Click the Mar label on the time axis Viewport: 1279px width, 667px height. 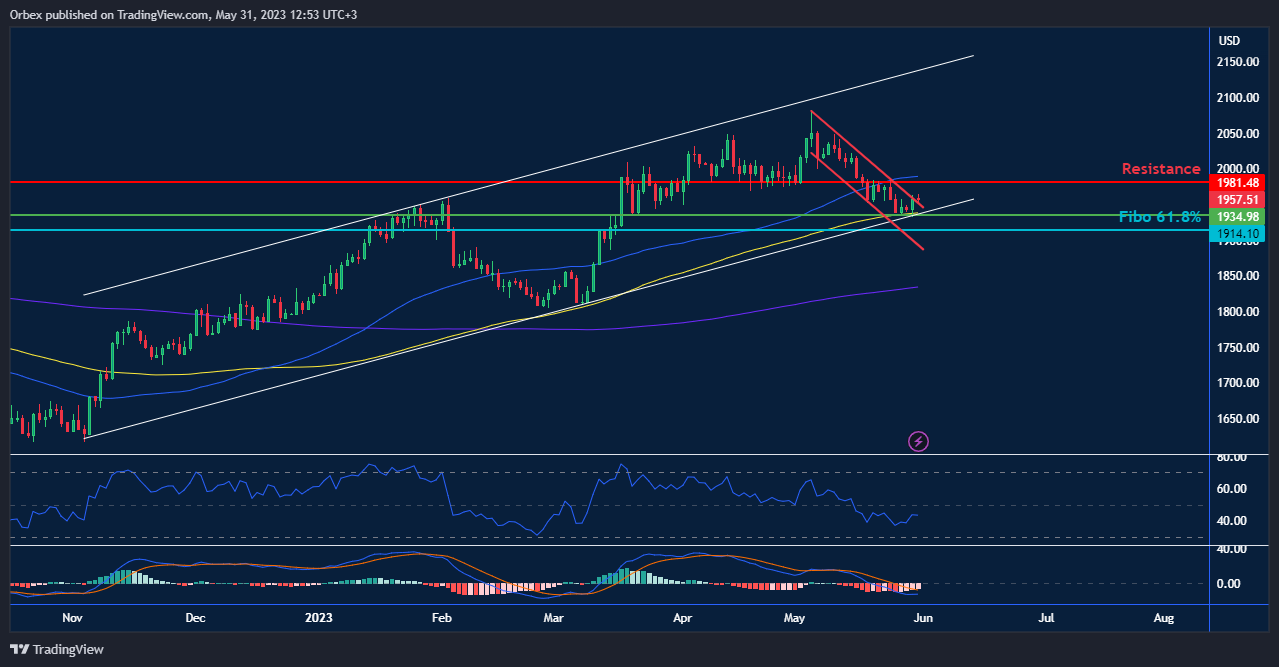[x=554, y=618]
